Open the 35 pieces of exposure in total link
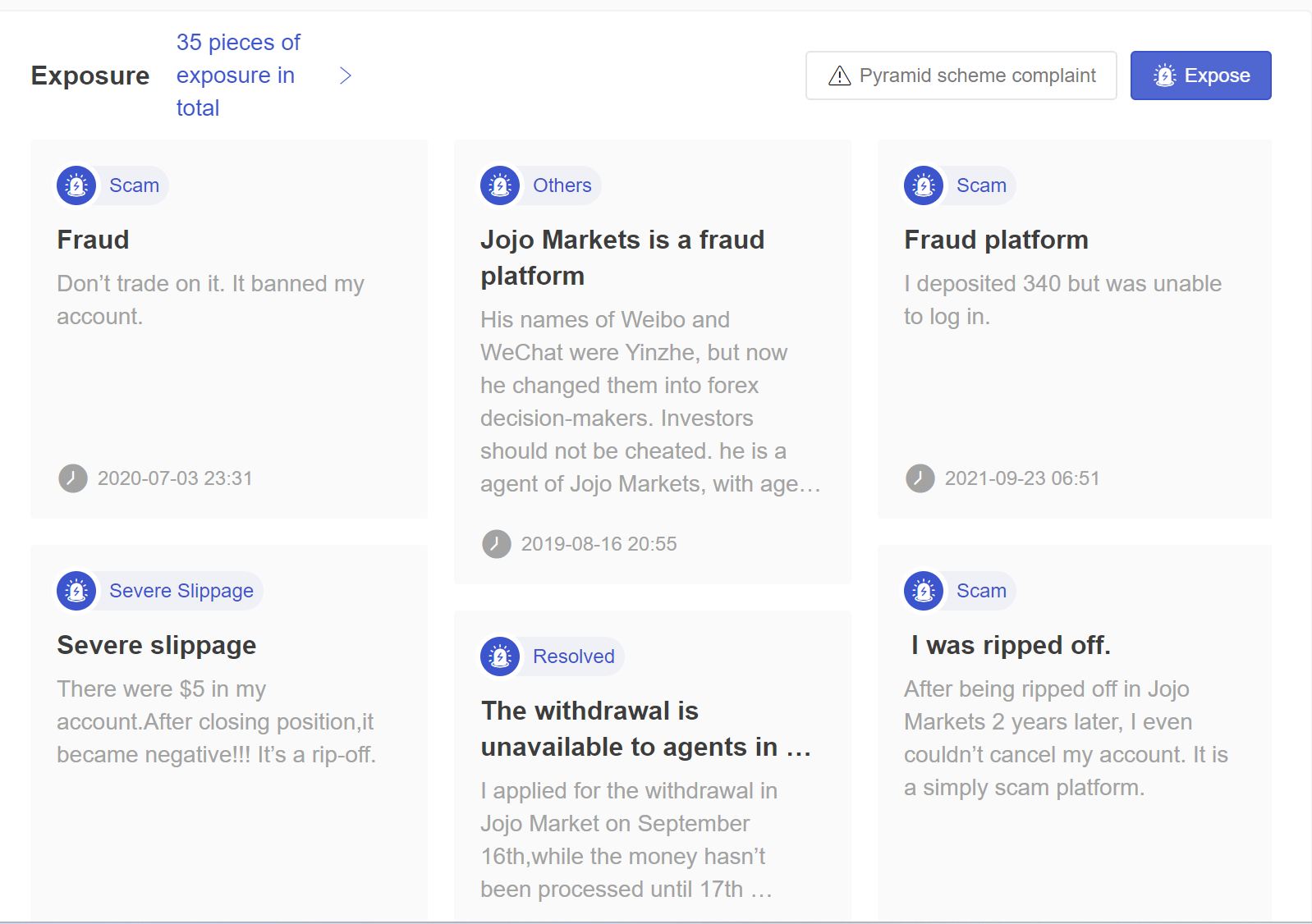 [x=238, y=75]
